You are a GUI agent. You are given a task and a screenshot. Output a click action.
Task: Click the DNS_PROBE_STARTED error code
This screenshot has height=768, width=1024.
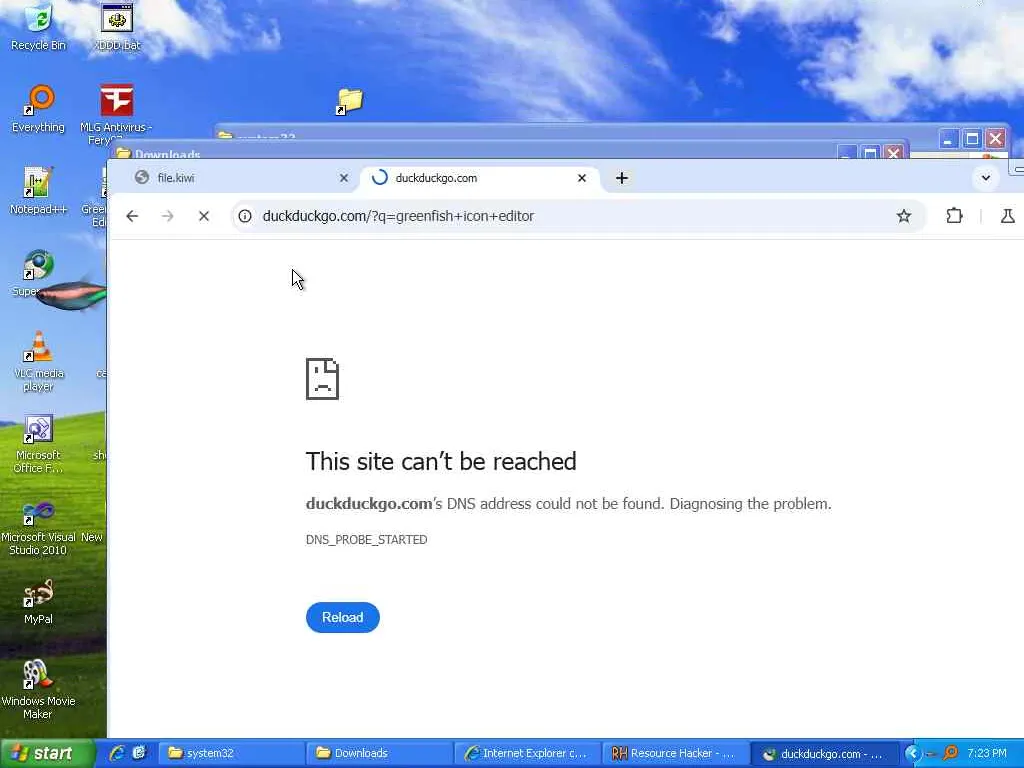point(366,539)
